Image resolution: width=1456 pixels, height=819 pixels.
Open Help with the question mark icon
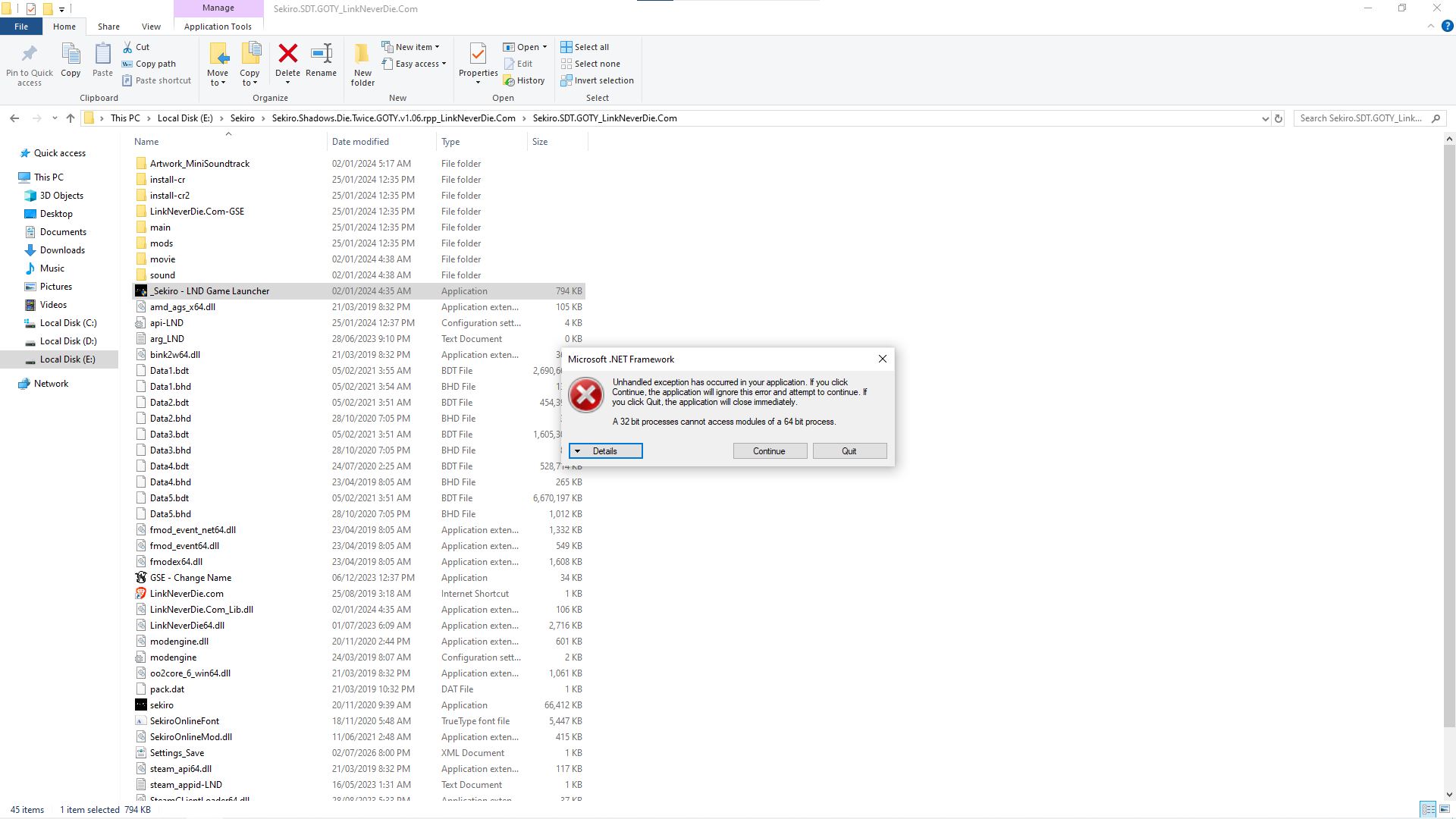pyautogui.click(x=1446, y=26)
